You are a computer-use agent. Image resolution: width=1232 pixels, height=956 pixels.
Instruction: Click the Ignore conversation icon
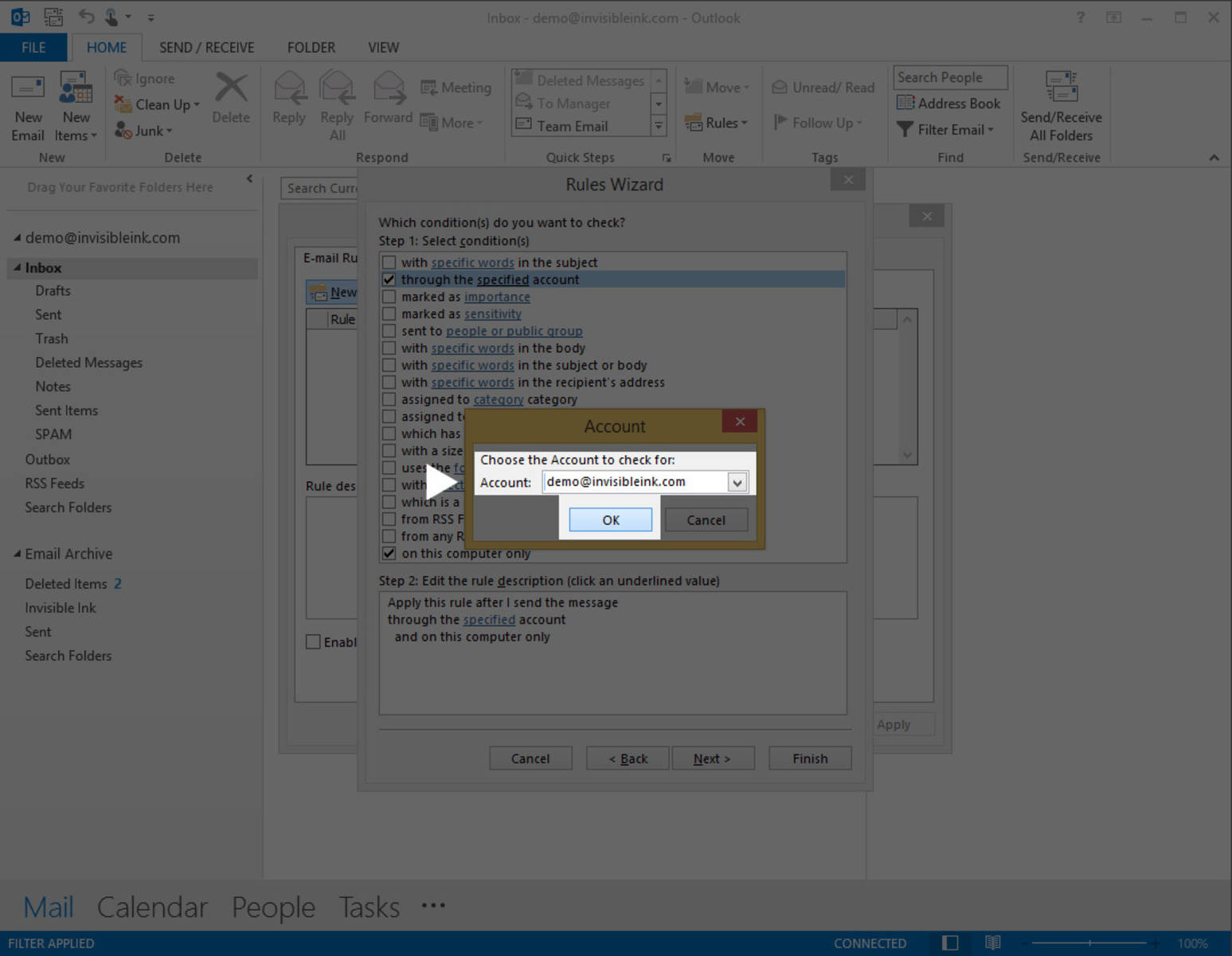(x=123, y=78)
